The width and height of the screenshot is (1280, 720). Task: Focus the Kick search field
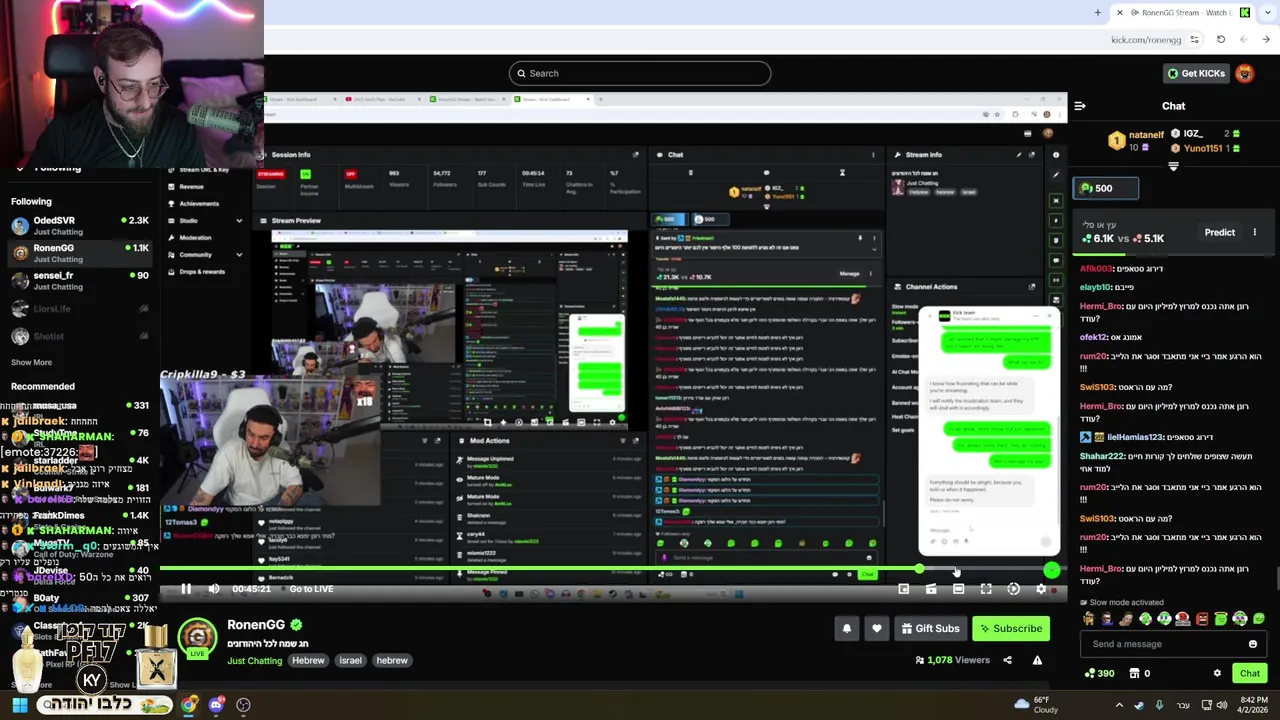pyautogui.click(x=640, y=73)
